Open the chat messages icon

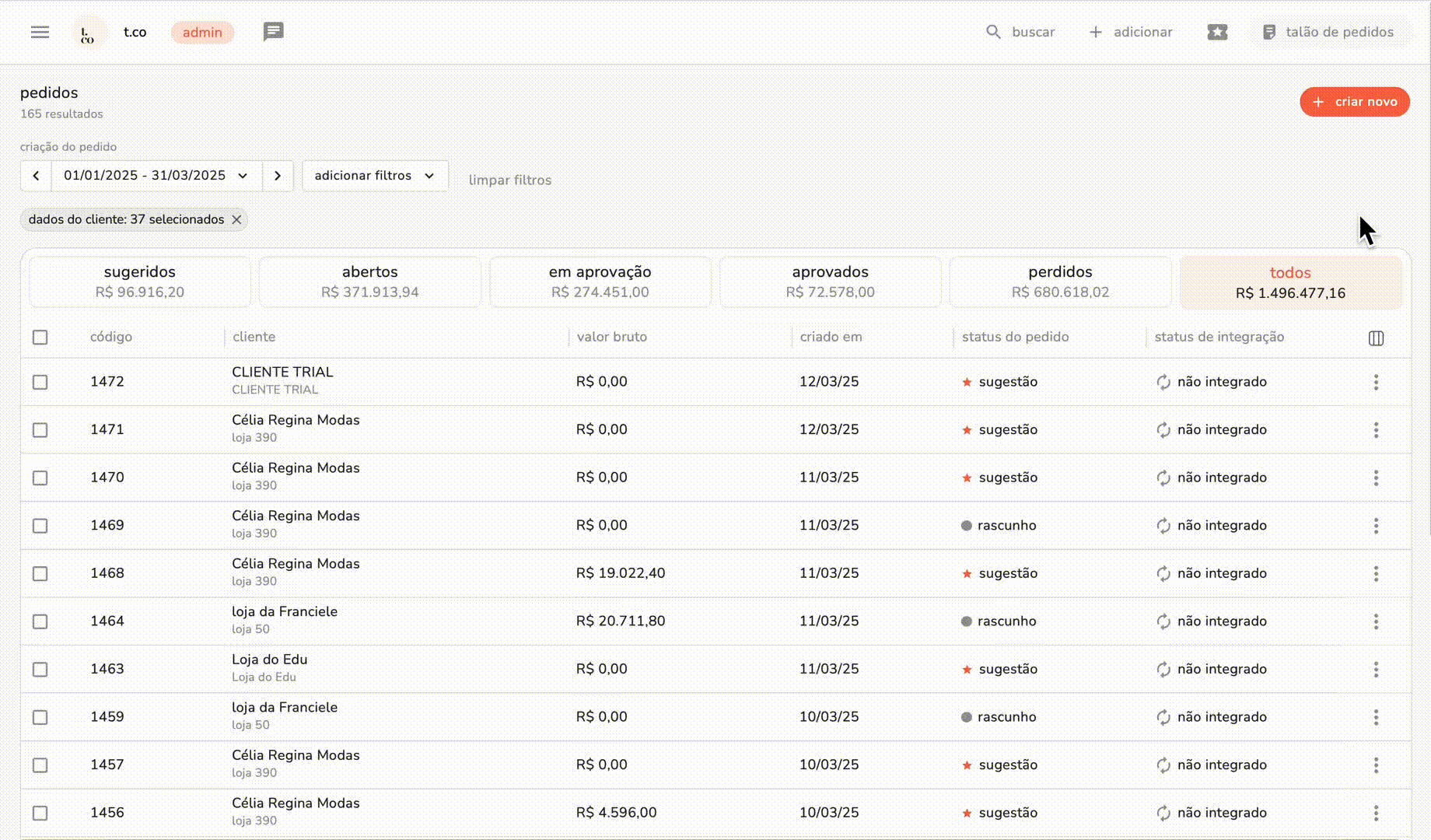point(273,32)
